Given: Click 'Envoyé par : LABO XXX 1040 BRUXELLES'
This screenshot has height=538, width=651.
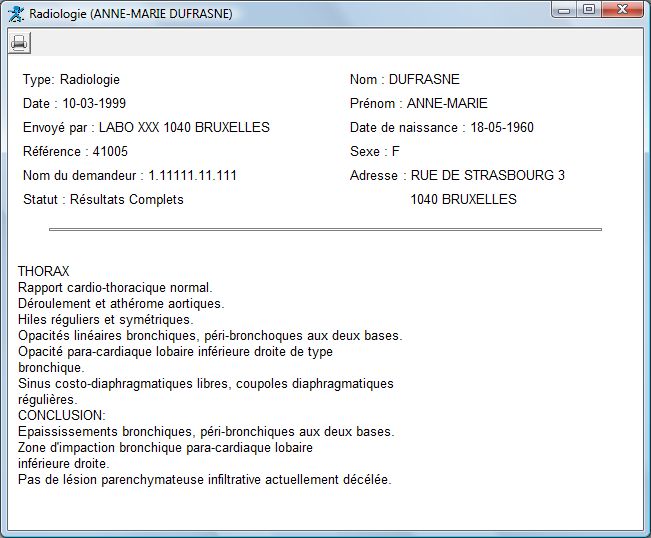Looking at the screenshot, I should coord(146,127).
